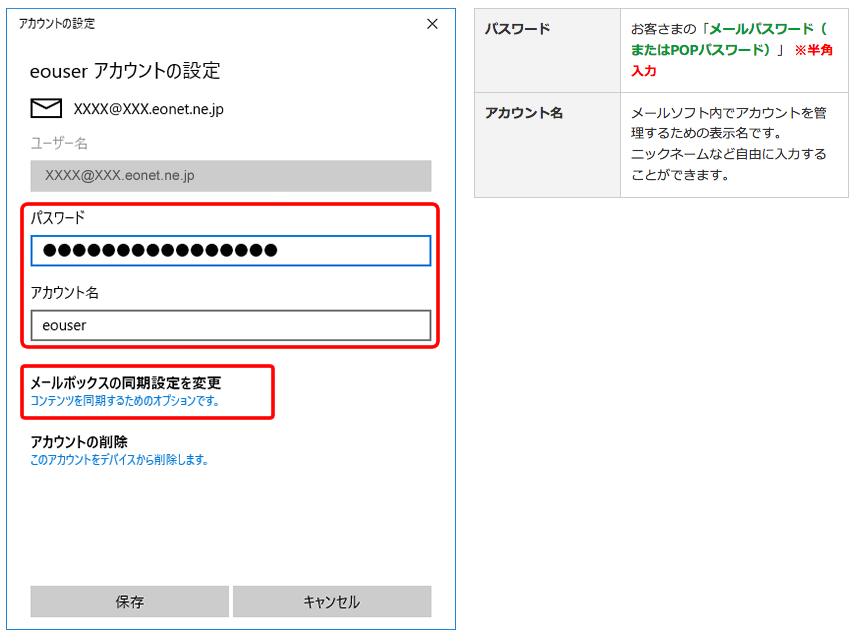The width and height of the screenshot is (861, 643).
Task: Click the email address beside the envelope
Action: tap(148, 109)
